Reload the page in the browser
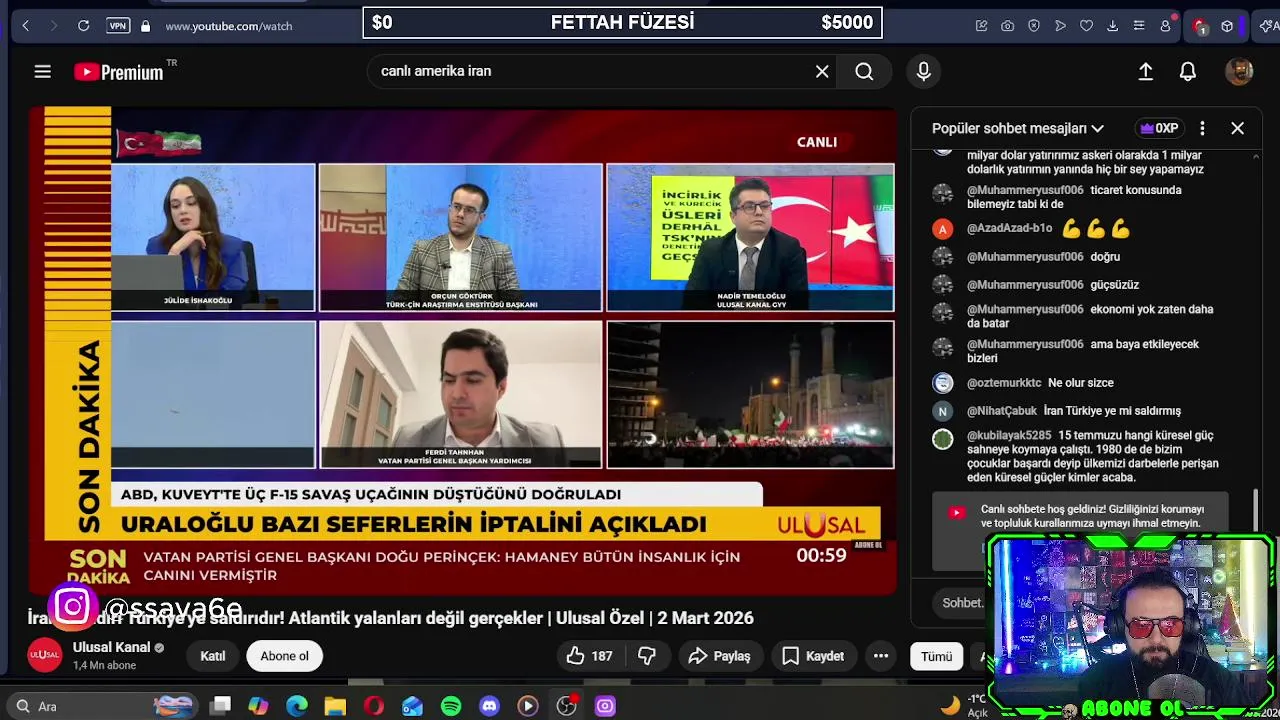1280x720 pixels. (x=84, y=26)
